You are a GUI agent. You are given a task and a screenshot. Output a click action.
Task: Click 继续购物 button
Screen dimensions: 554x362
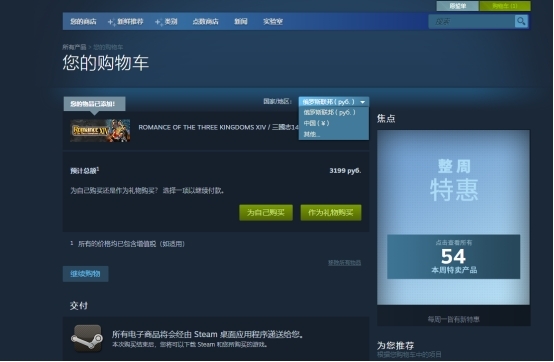[x=86, y=274]
